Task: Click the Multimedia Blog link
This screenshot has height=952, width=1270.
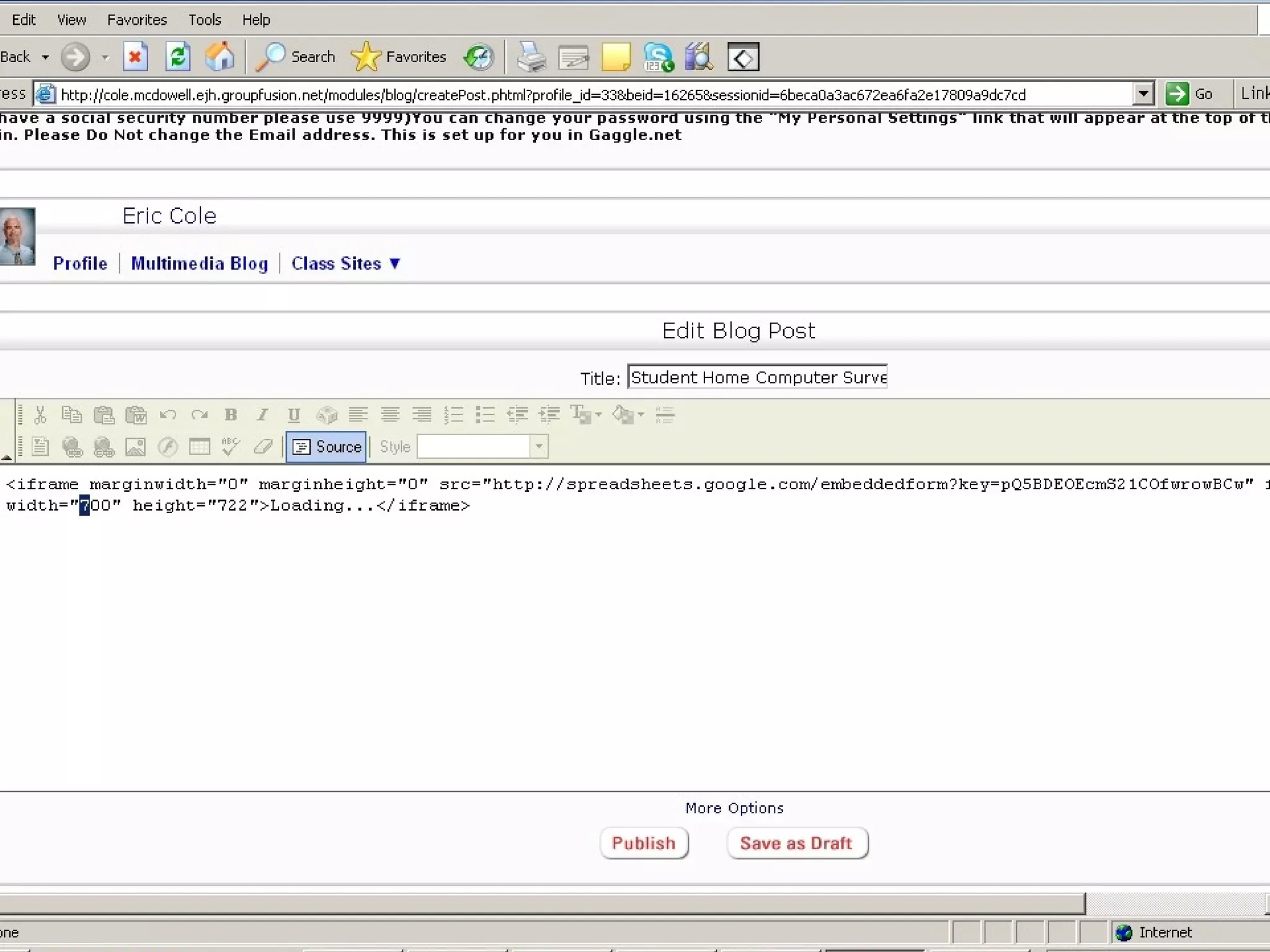Action: 200,263
